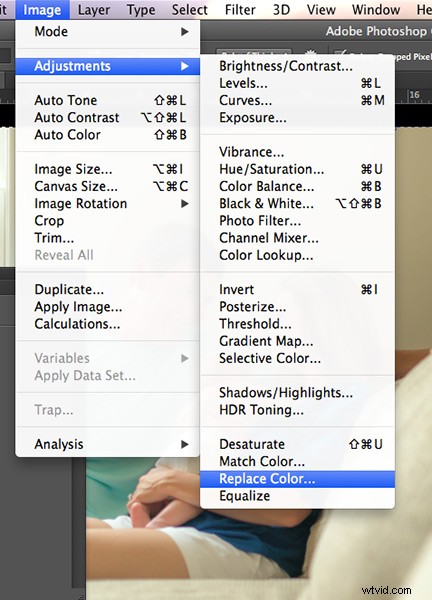This screenshot has height=600, width=432.
Task: Expand the Analysis submenu arrow
Action: pos(185,444)
